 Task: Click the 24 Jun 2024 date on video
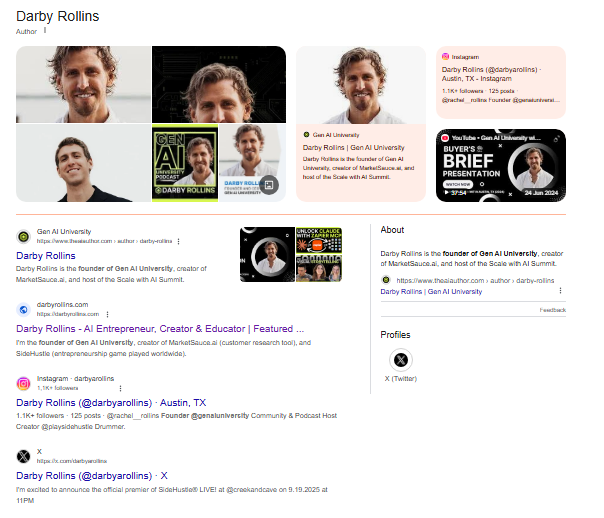[541, 193]
